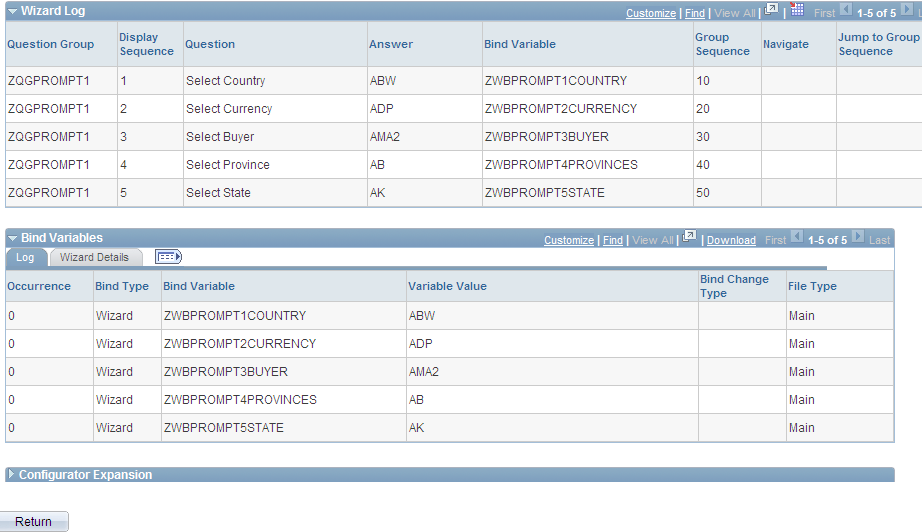This screenshot has width=922, height=532.
Task: Click Wizard Log answer AMA2
Action: tap(385, 137)
